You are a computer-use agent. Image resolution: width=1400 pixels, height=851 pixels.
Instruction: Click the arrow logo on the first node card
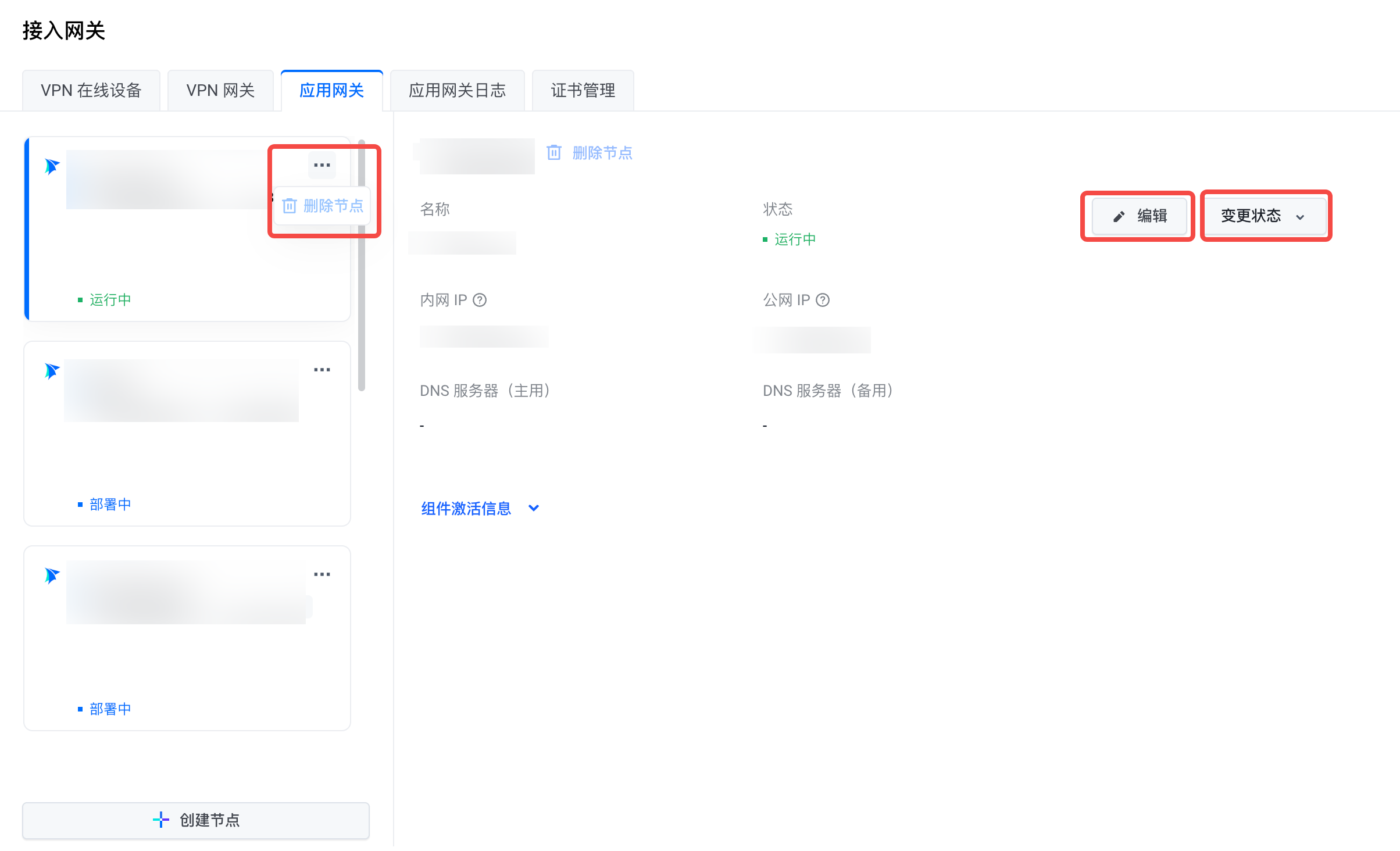[52, 167]
